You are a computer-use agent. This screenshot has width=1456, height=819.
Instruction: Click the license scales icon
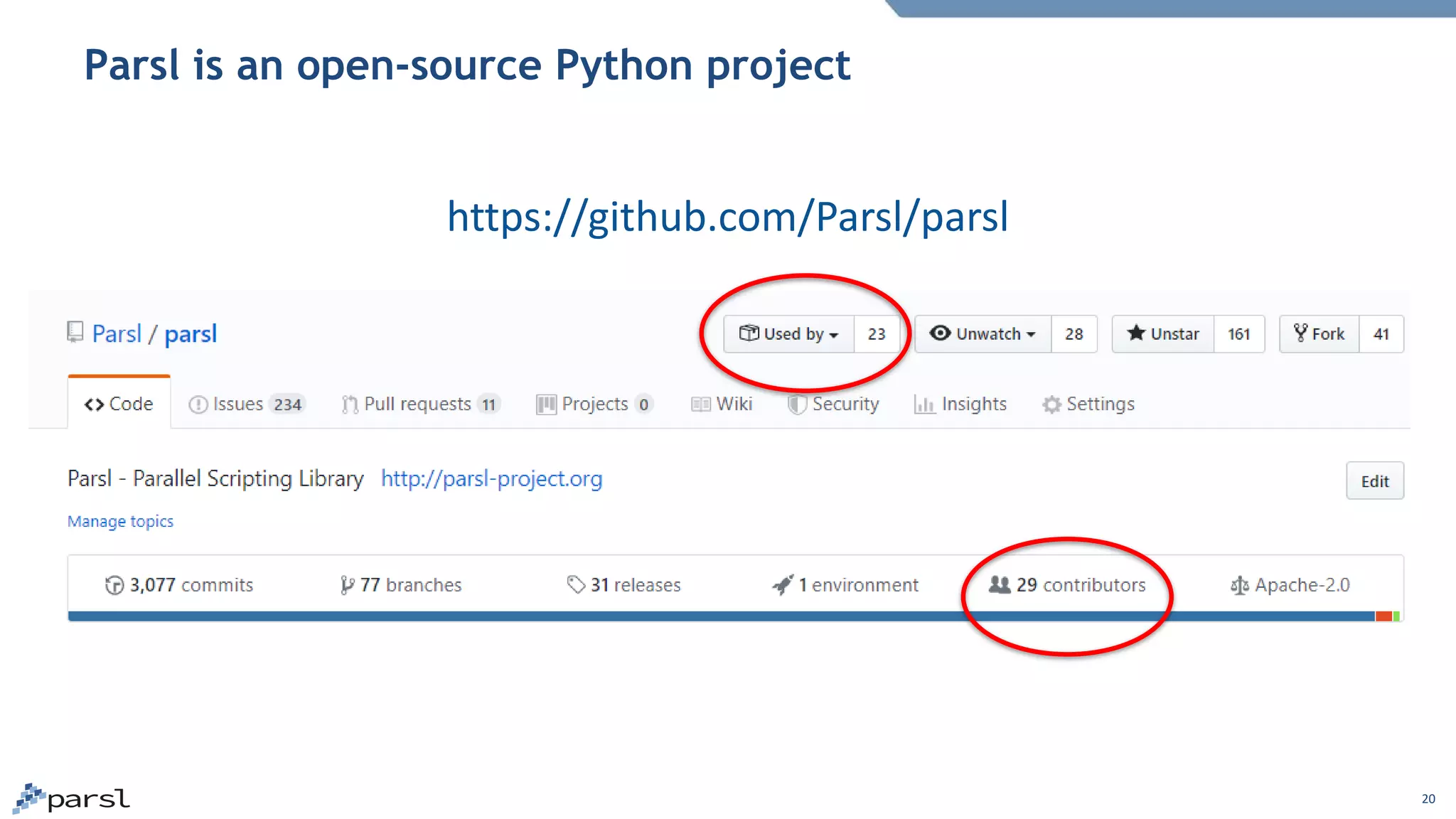coord(1240,585)
